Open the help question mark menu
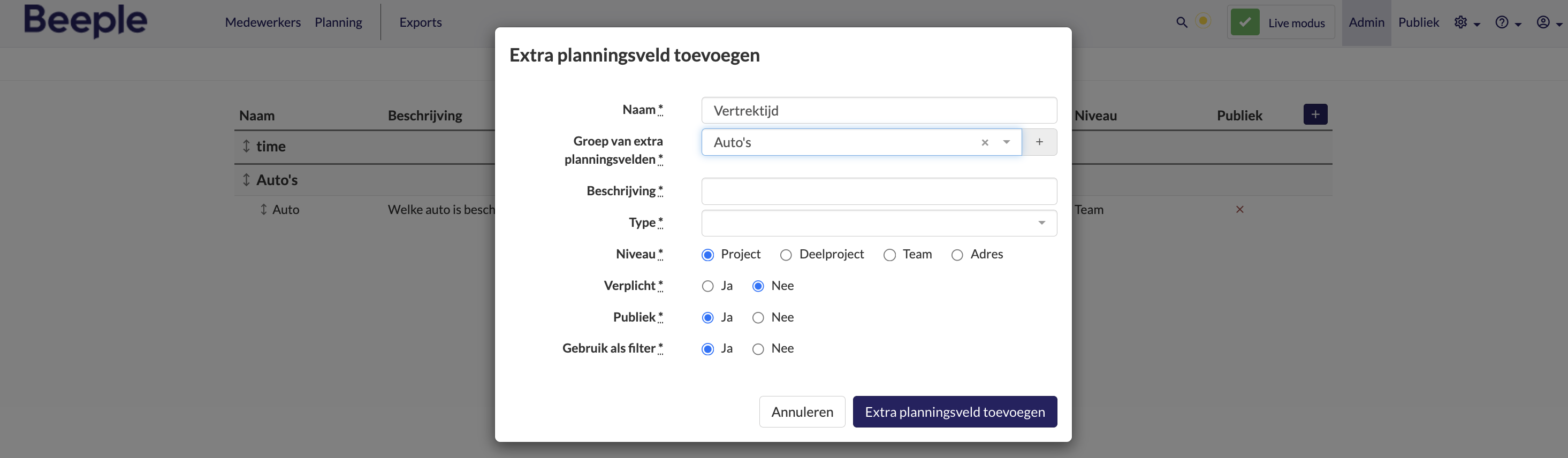 (x=1508, y=22)
